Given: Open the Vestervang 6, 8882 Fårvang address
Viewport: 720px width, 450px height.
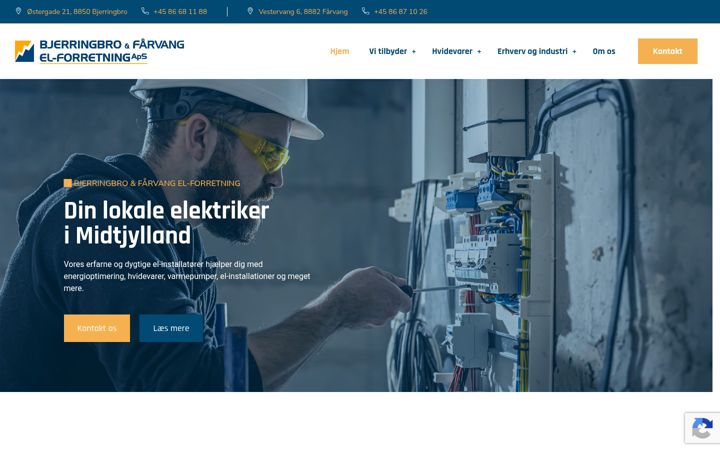Looking at the screenshot, I should (x=303, y=11).
